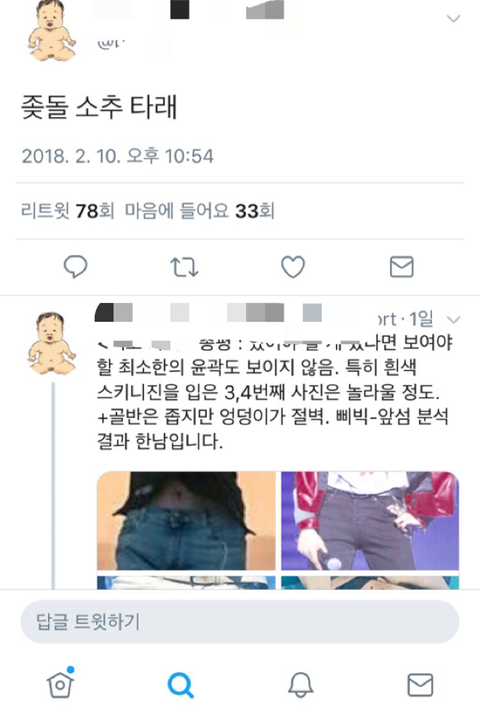The height and width of the screenshot is (714, 480).
Task: Like the tweet with heart icon
Action: [293, 267]
